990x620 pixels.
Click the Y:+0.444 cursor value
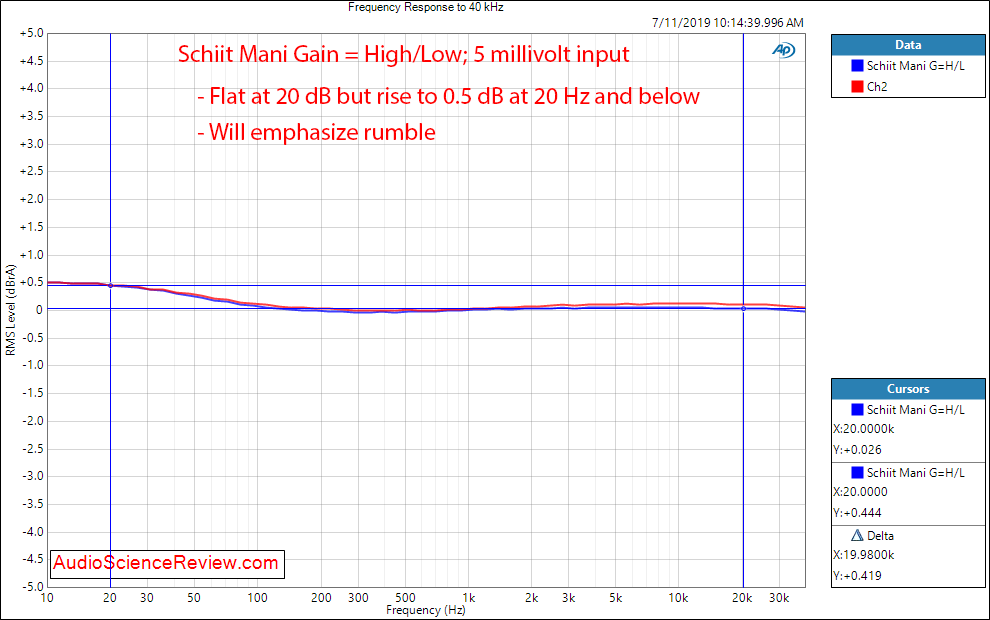pyautogui.click(x=857, y=513)
